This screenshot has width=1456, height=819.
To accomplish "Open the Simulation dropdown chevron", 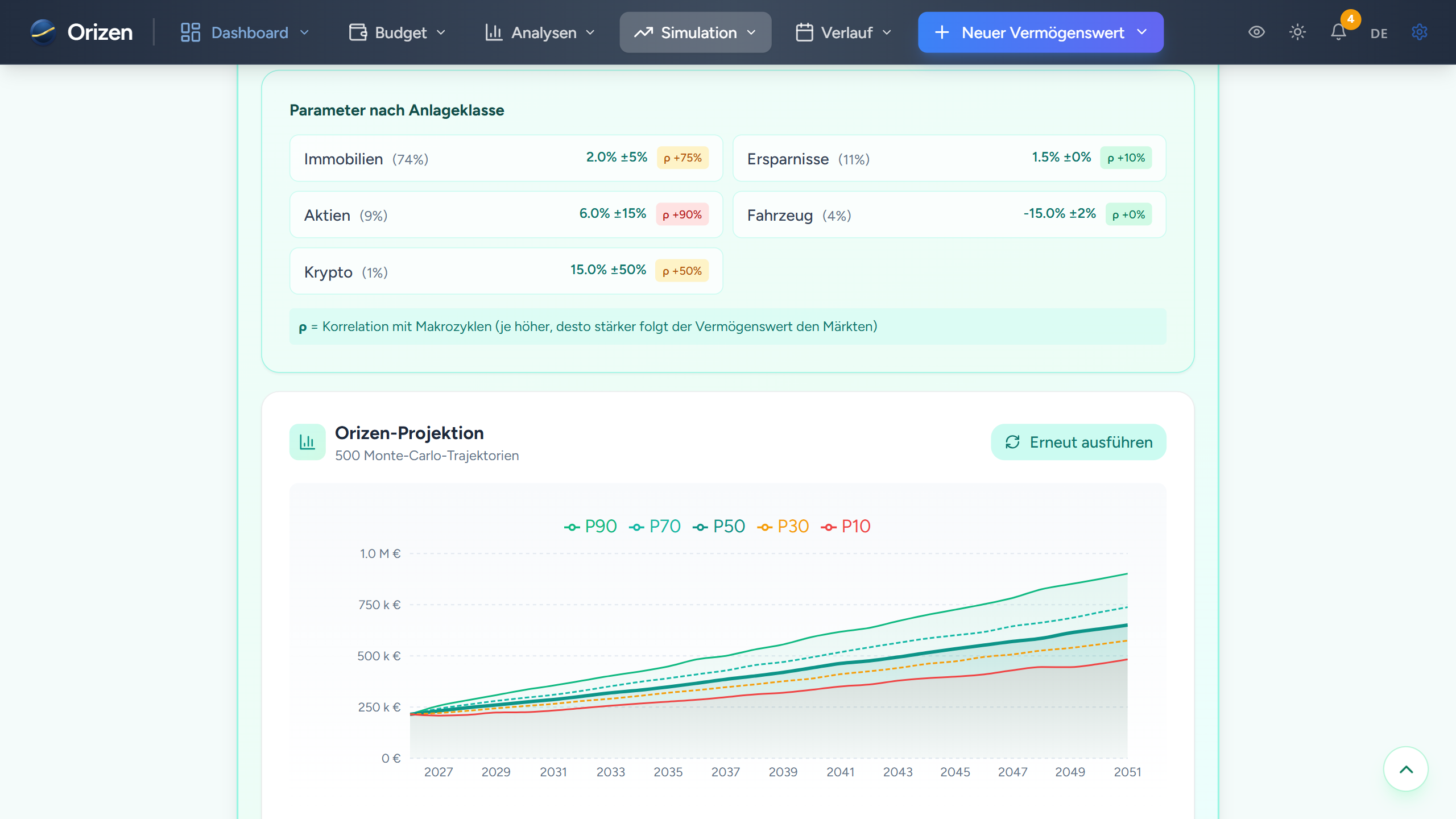I will click(x=751, y=32).
